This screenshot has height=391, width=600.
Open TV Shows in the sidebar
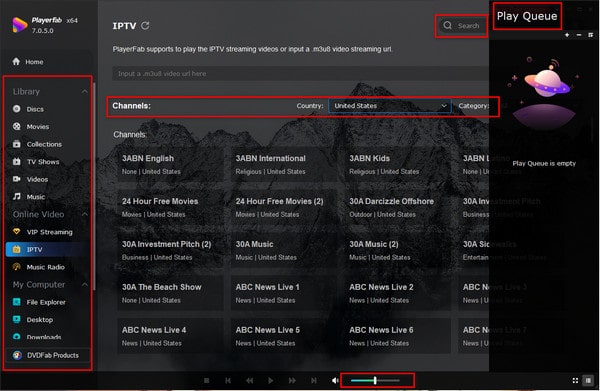click(x=36, y=162)
